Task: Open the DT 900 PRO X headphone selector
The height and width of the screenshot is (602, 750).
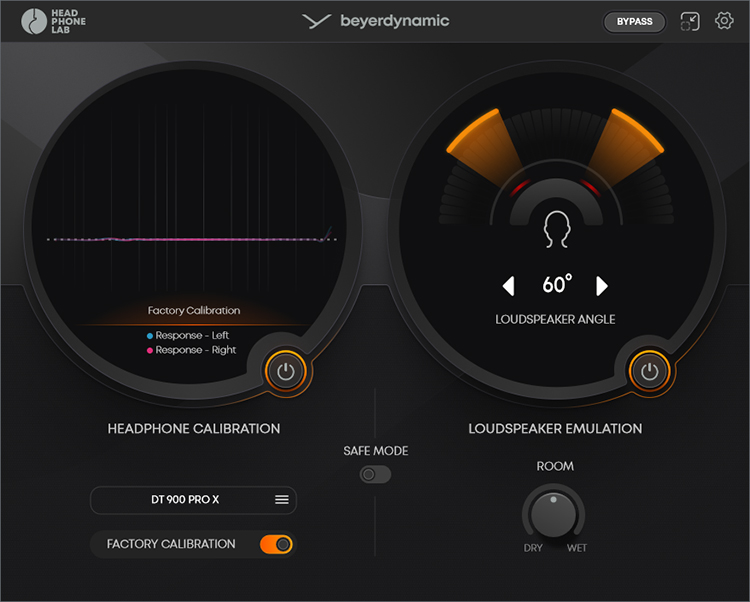Action: (185, 499)
